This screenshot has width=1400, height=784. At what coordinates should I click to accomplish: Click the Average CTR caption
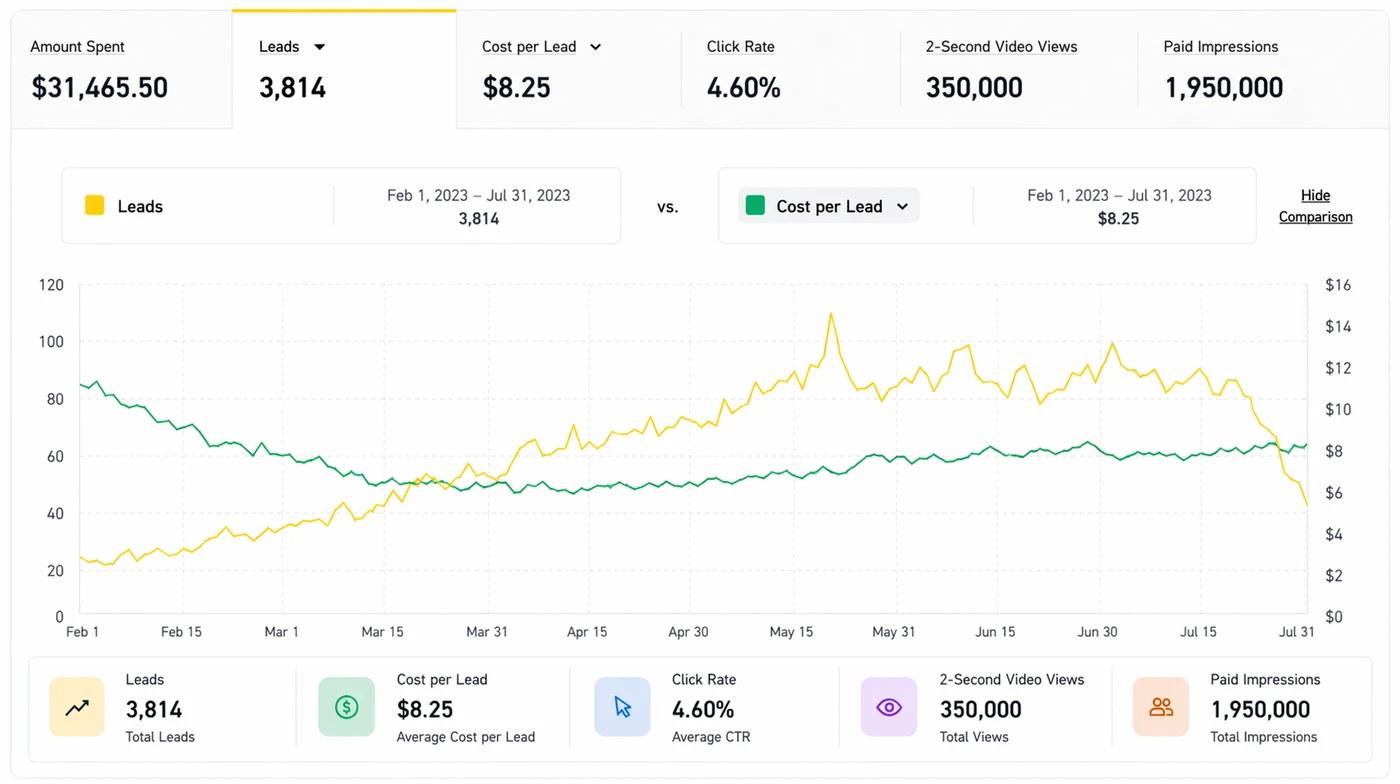711,737
